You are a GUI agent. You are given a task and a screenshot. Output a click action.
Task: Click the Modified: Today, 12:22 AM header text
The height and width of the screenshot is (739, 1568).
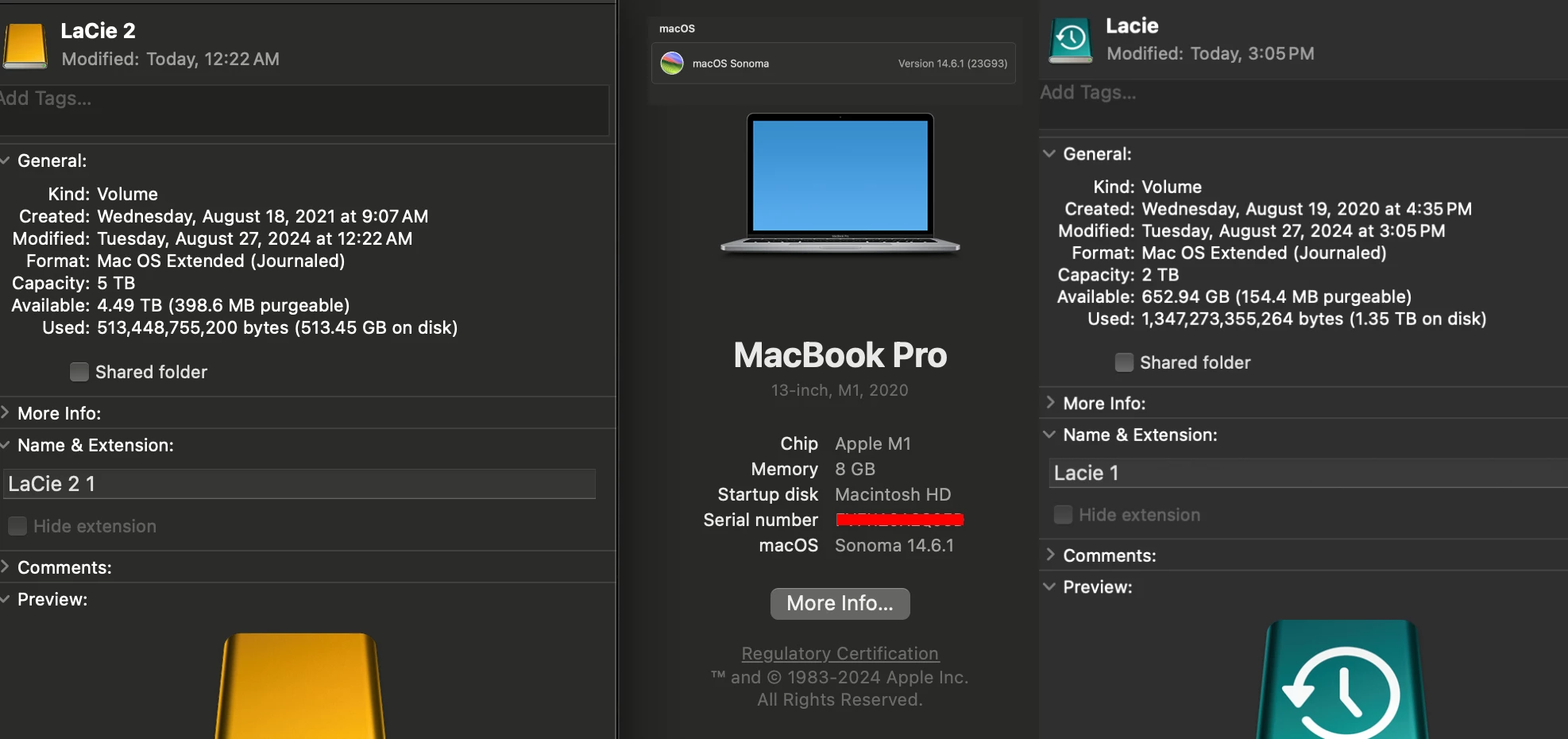point(171,59)
